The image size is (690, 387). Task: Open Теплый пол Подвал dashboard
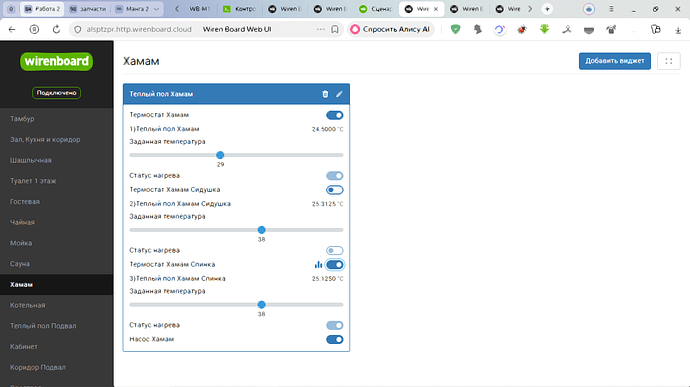coord(57,325)
